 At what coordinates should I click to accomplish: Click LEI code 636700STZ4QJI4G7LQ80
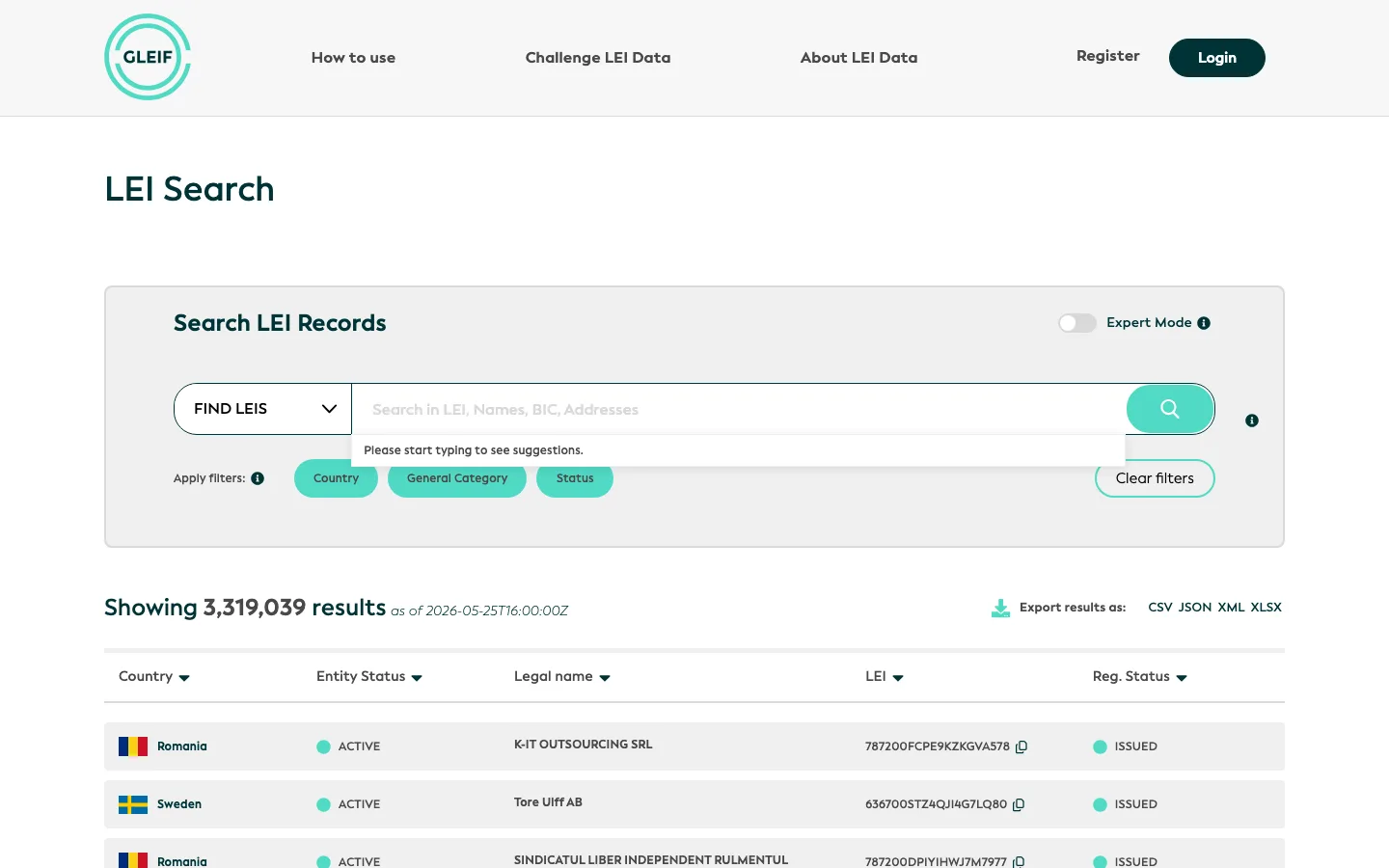tap(936, 804)
